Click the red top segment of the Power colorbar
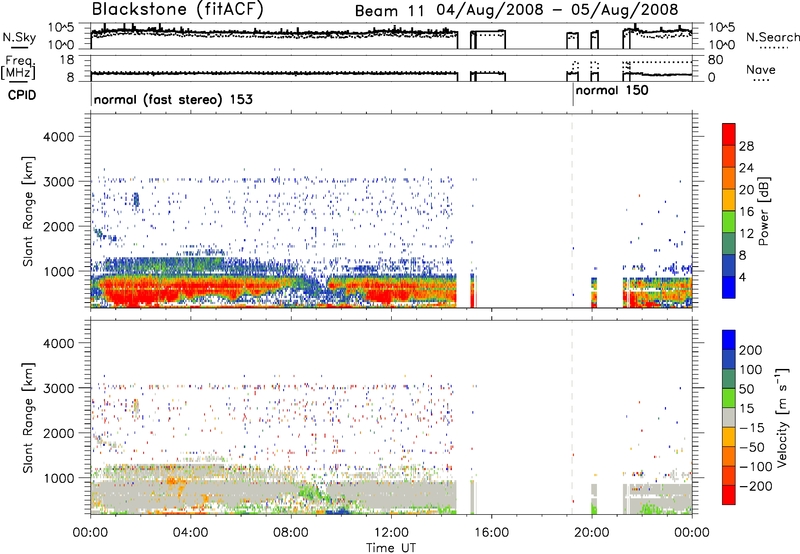This screenshot has width=800, height=554. click(729, 135)
